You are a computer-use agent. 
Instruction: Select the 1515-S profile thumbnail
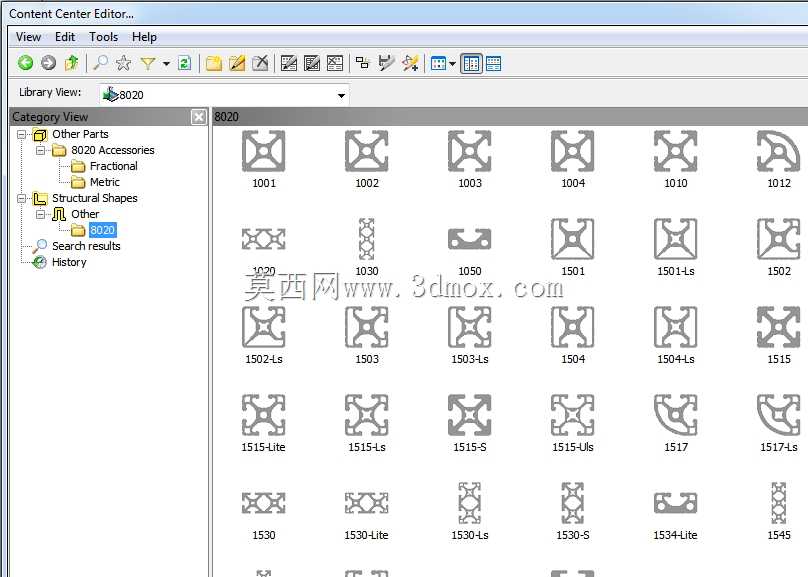pos(469,415)
